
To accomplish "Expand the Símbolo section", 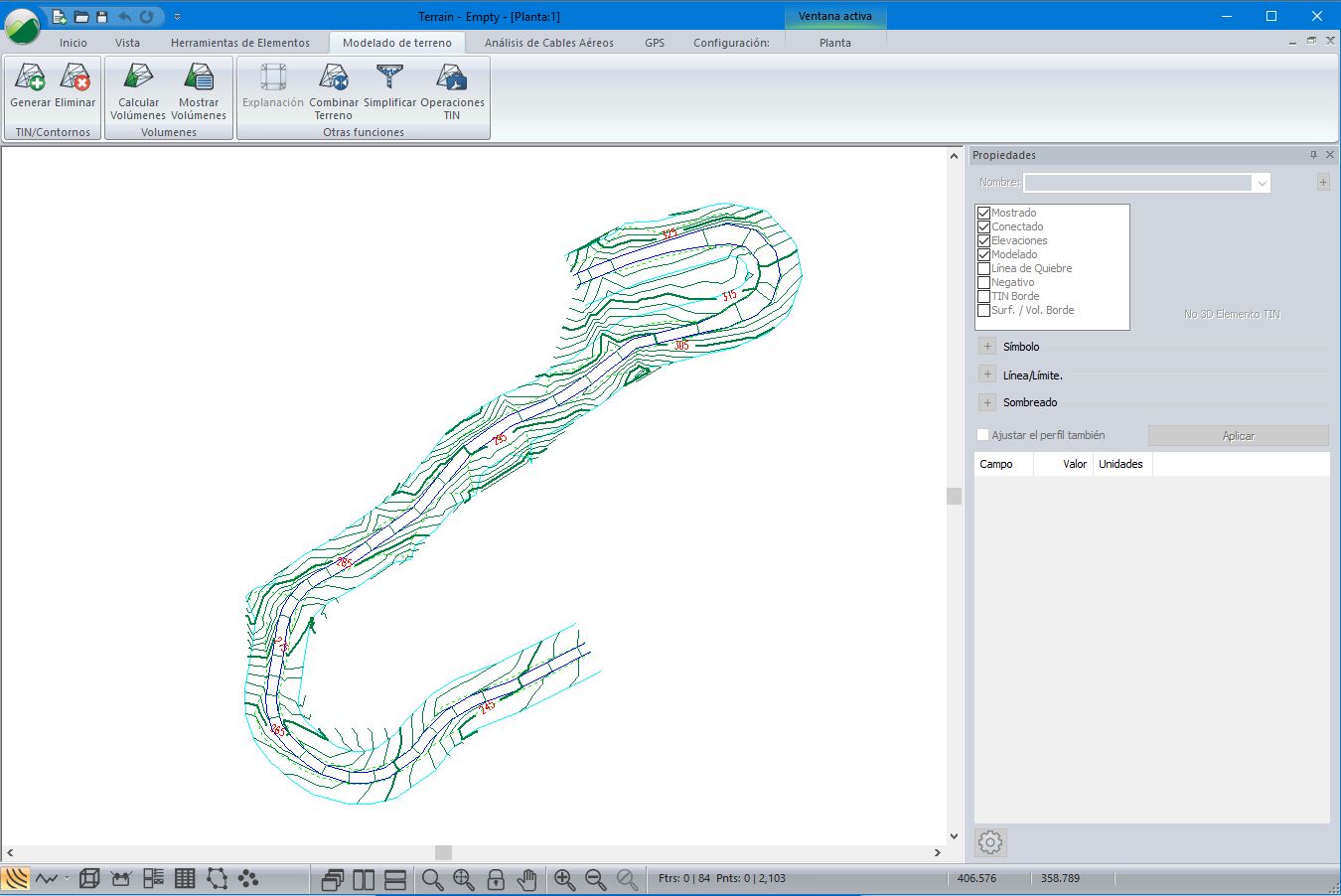I will (987, 347).
